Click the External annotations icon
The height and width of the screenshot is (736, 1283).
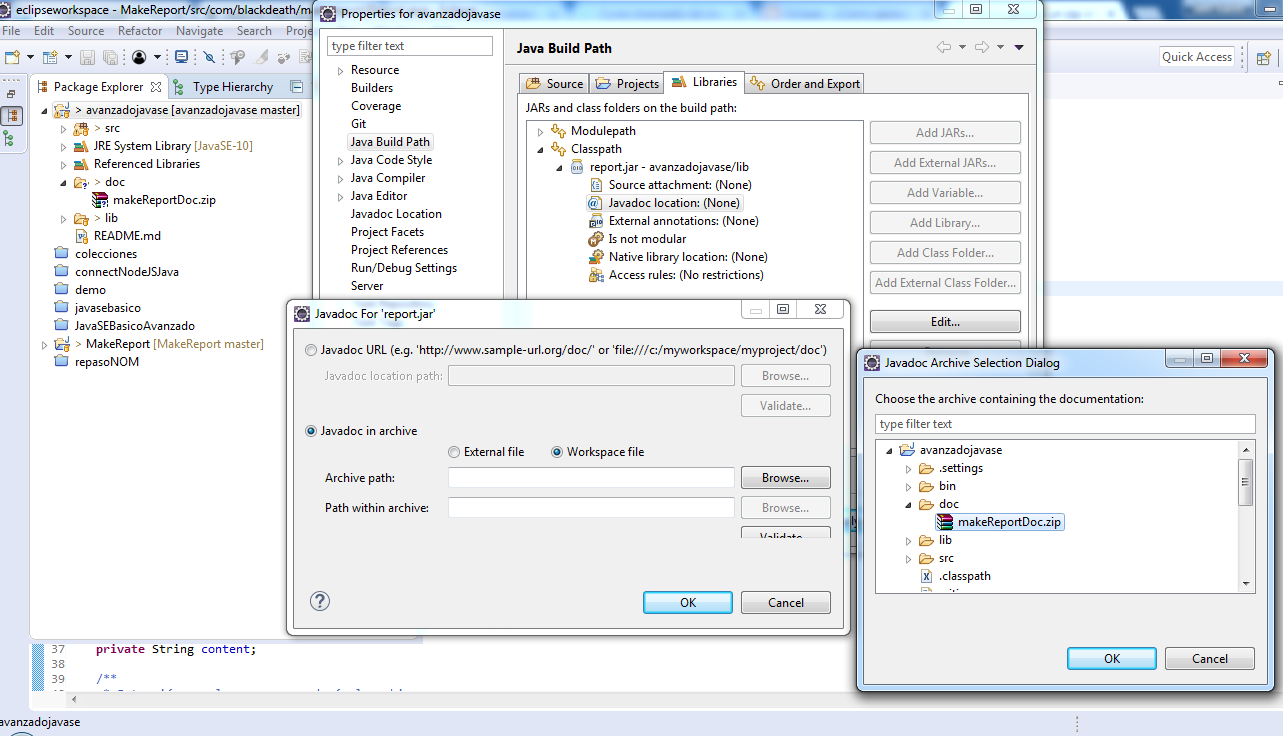596,221
